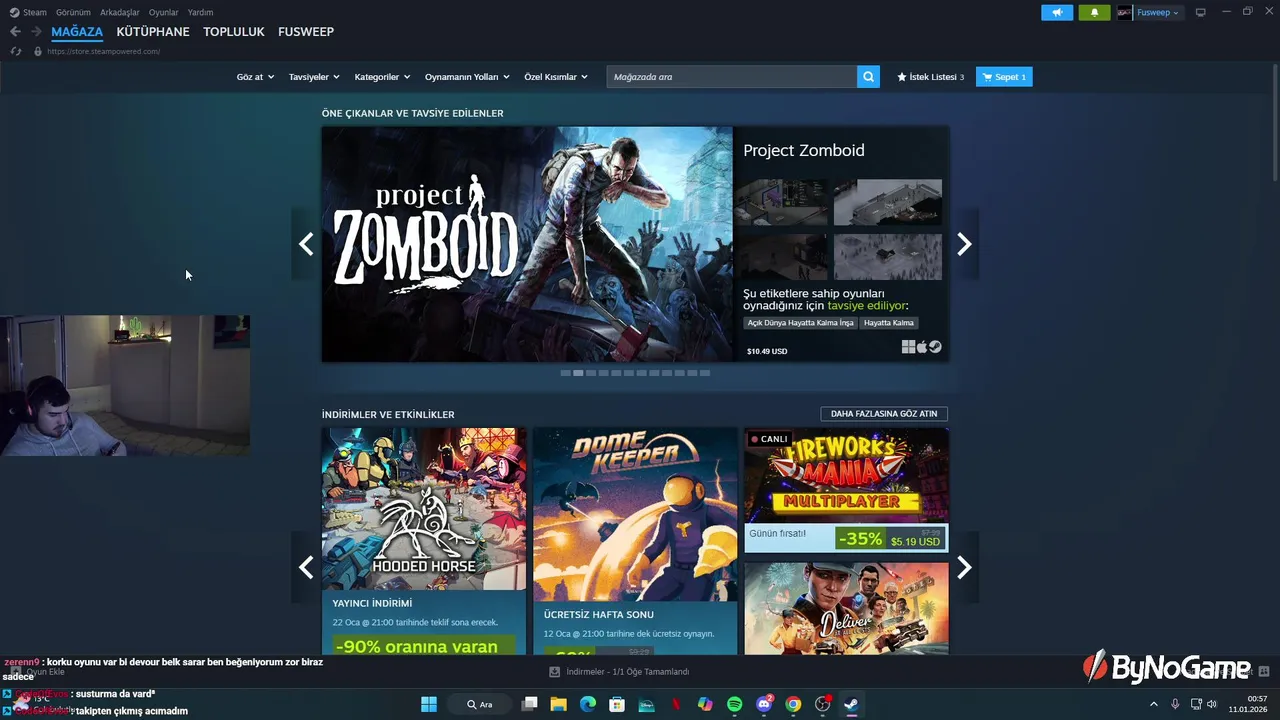Switch to MAĞAZA tab
This screenshot has width=1280, height=720.
click(x=77, y=32)
